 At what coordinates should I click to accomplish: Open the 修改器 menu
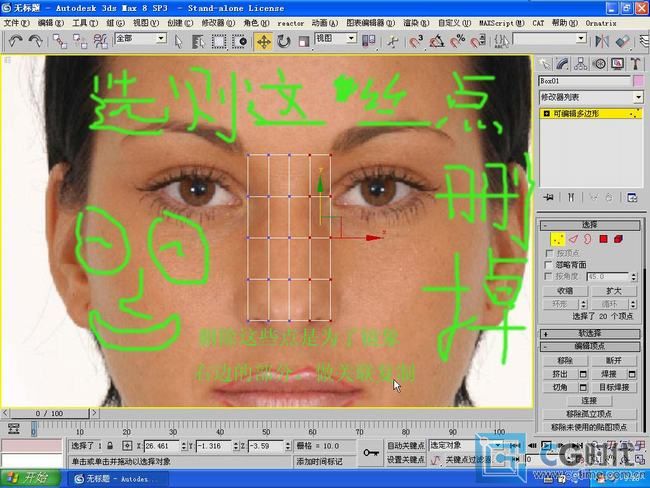click(218, 23)
